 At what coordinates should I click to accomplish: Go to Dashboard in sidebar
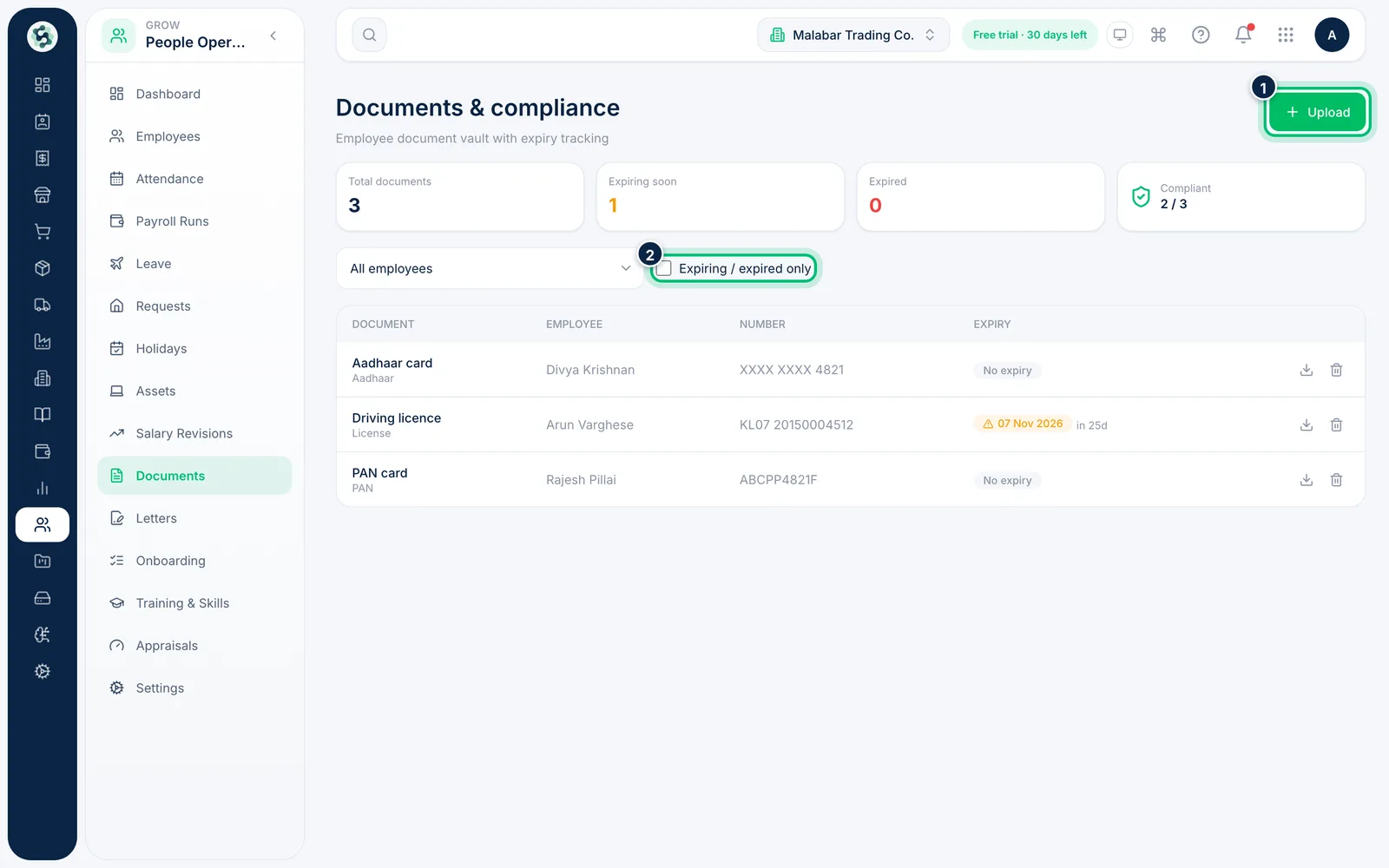point(194,94)
